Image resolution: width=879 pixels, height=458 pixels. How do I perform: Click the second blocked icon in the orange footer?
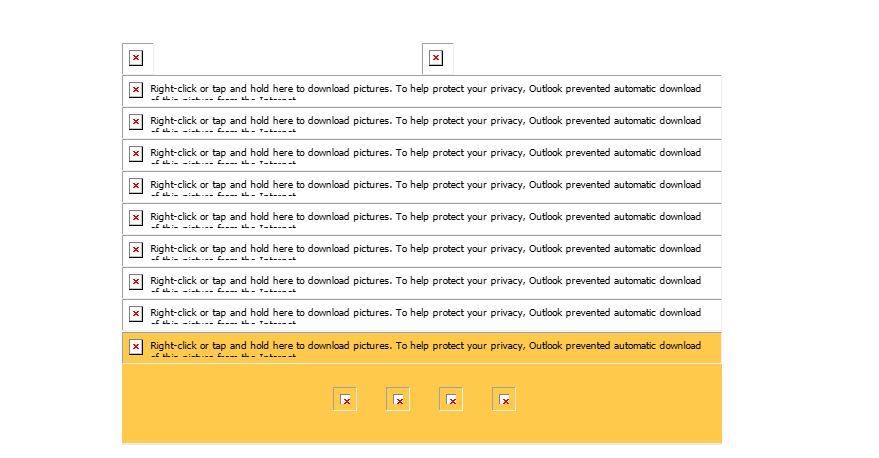coord(398,400)
